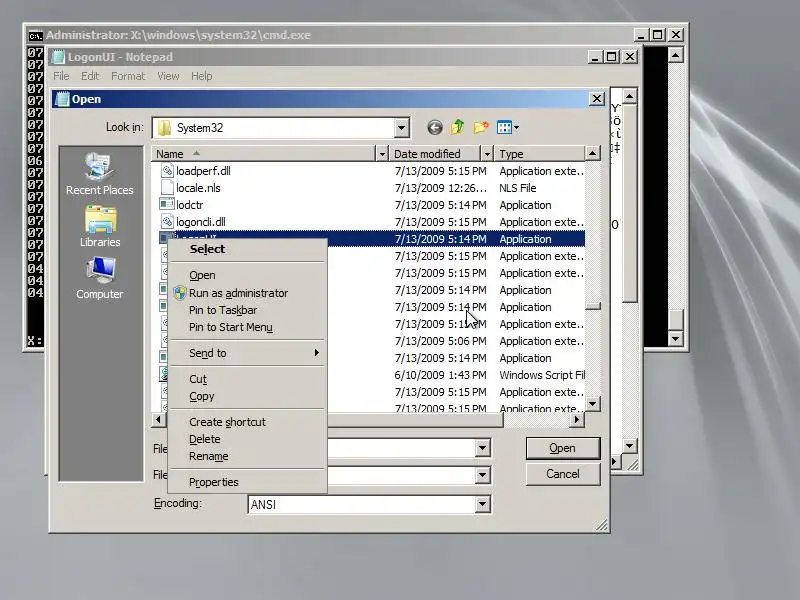This screenshot has height=600, width=800.
Task: Click Notepad's vertical scrollbar thumb
Action: tap(630, 204)
